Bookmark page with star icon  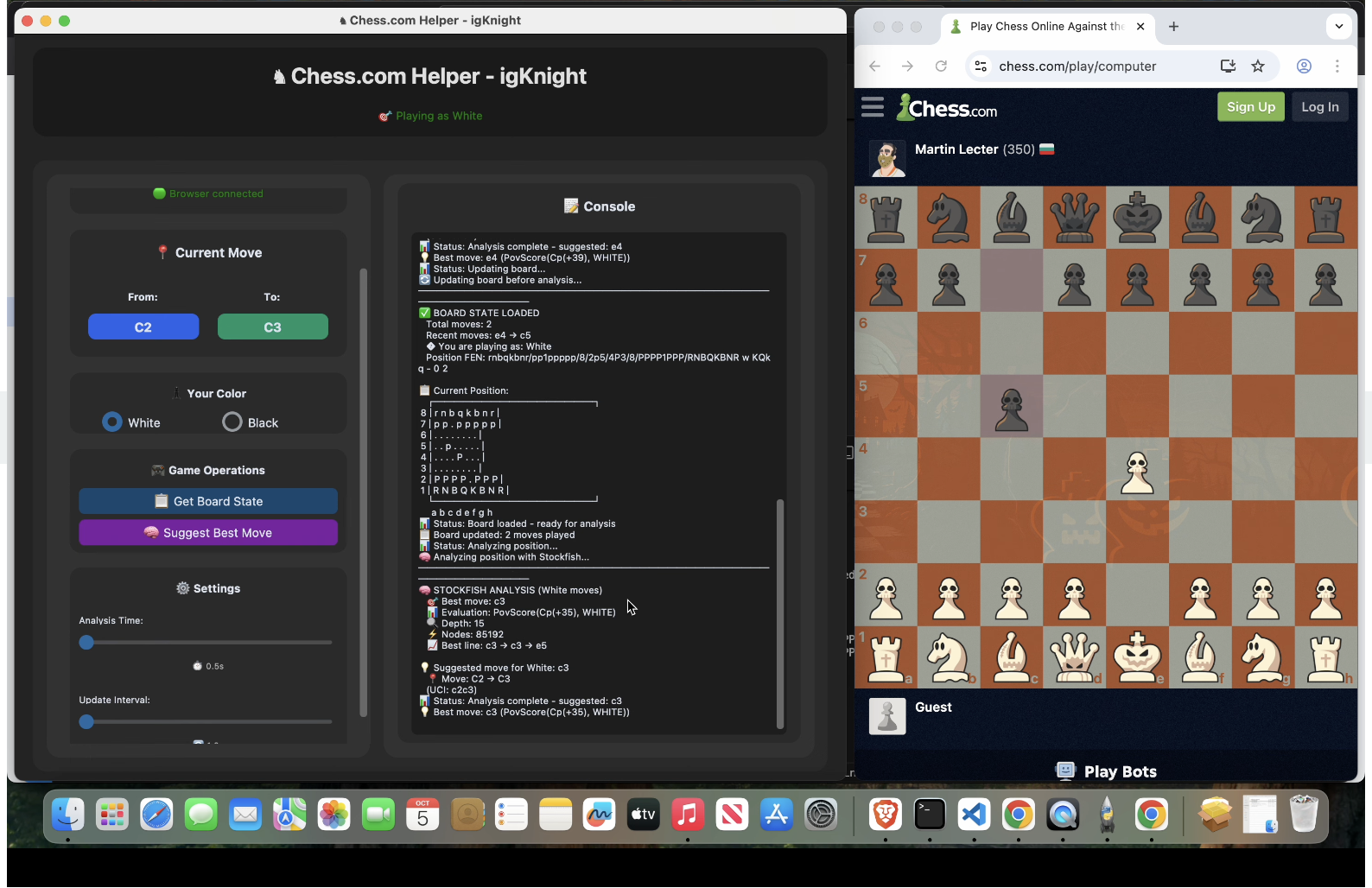1258,67
